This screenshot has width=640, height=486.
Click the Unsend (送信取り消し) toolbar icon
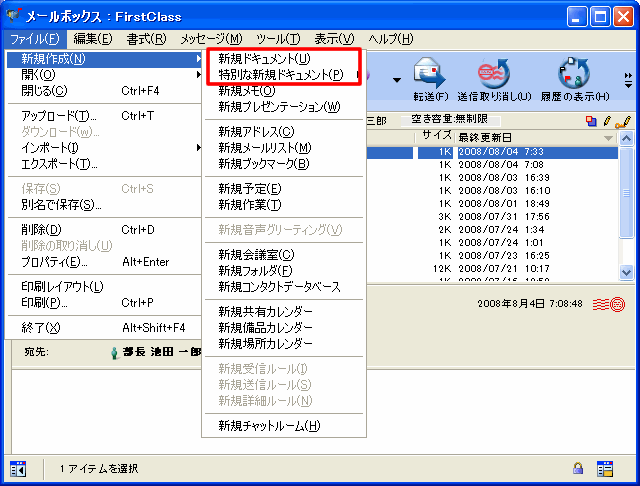click(x=493, y=76)
